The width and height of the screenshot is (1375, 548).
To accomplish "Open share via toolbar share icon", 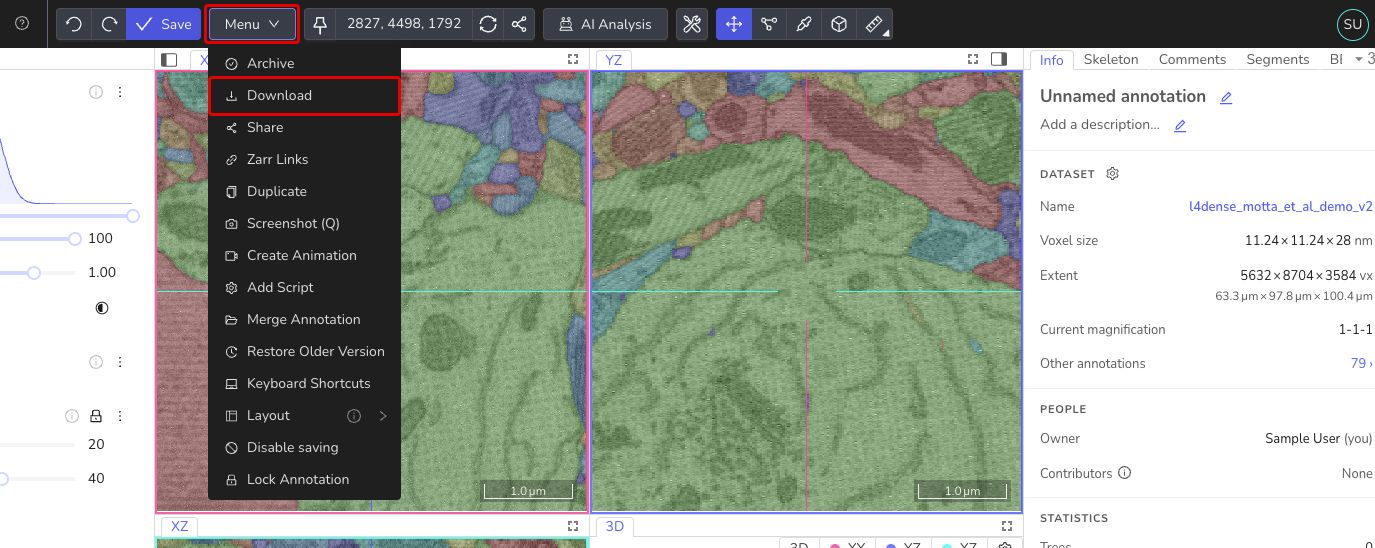I will (x=519, y=24).
